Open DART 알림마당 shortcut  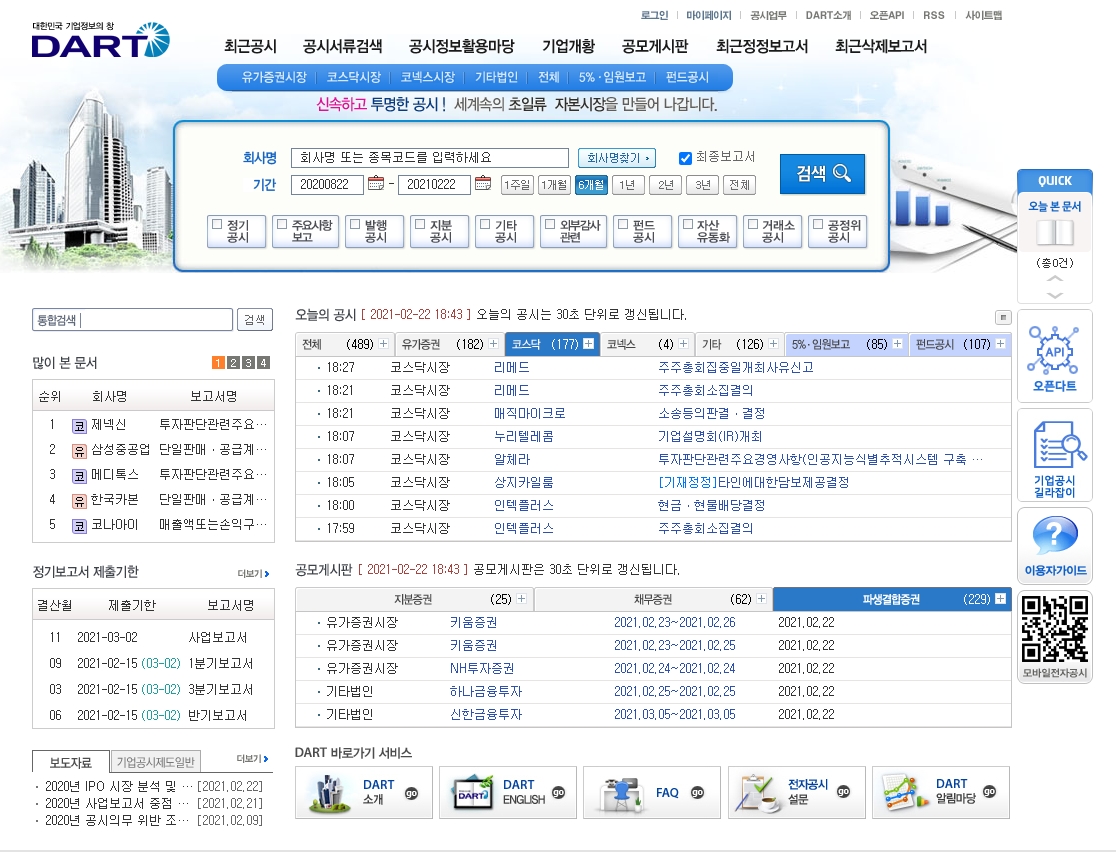pos(941,792)
